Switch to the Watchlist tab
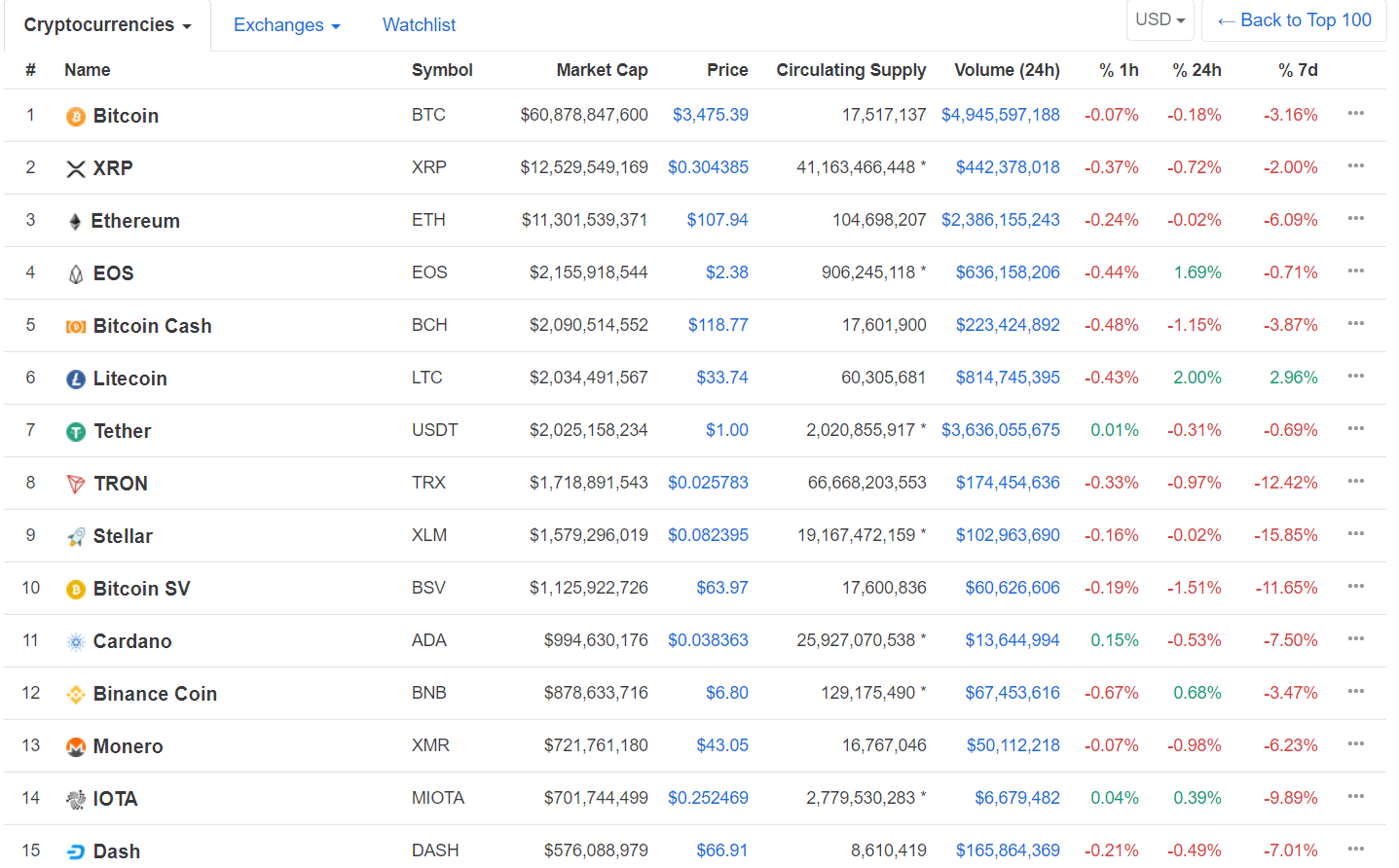The image size is (1399, 868). click(x=419, y=25)
